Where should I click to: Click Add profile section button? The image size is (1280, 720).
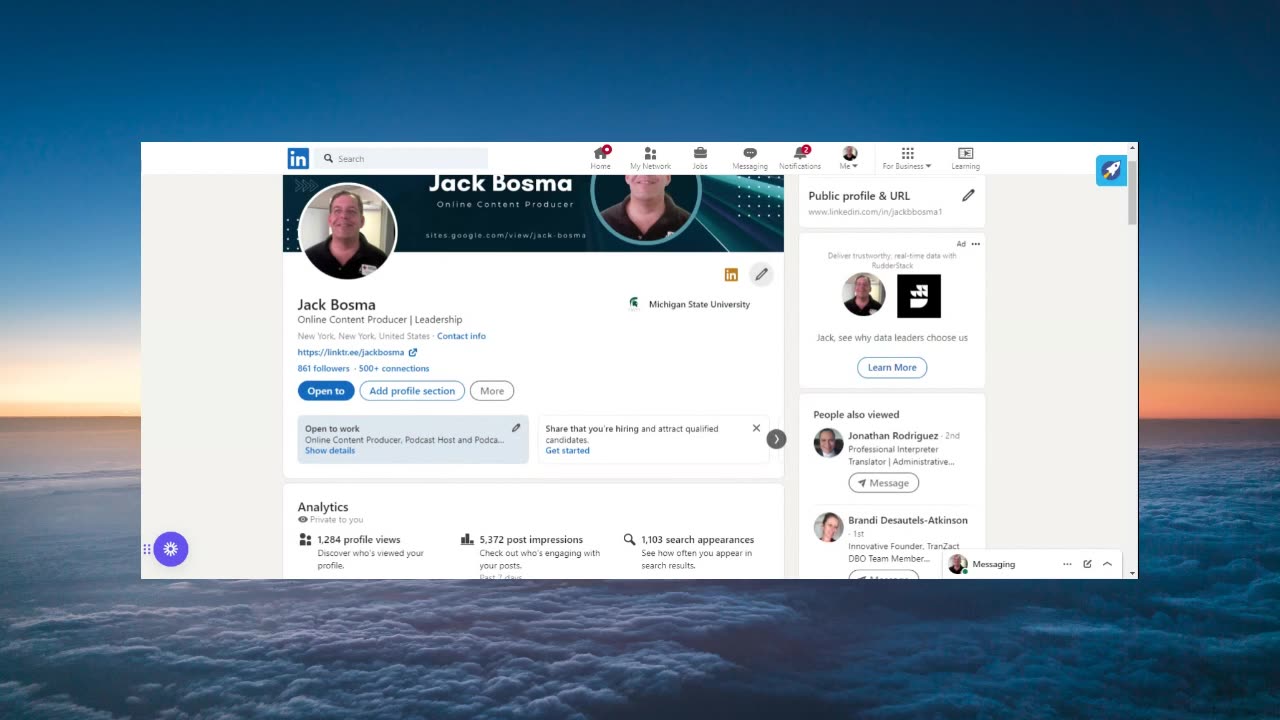[x=412, y=391]
